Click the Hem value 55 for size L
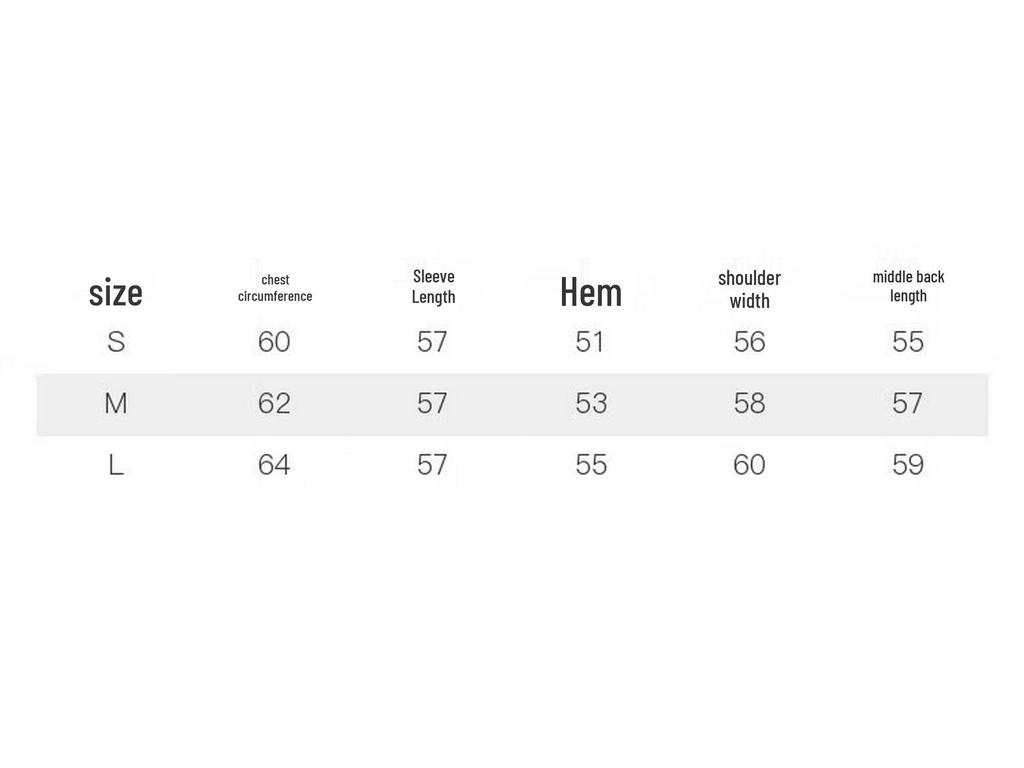The image size is (1024, 768). click(591, 465)
